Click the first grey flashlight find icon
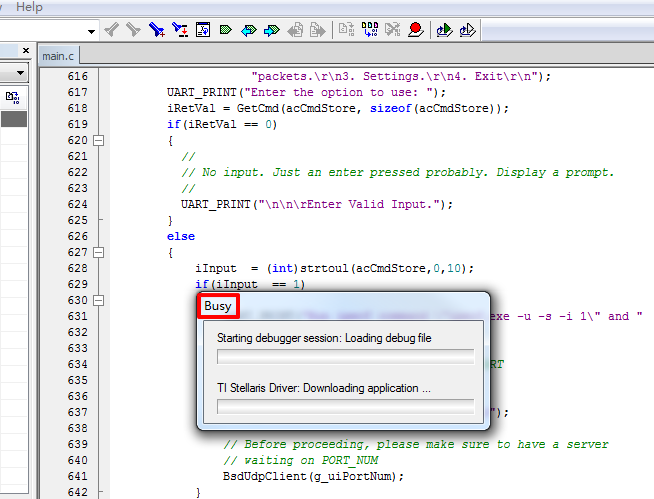 (111, 30)
